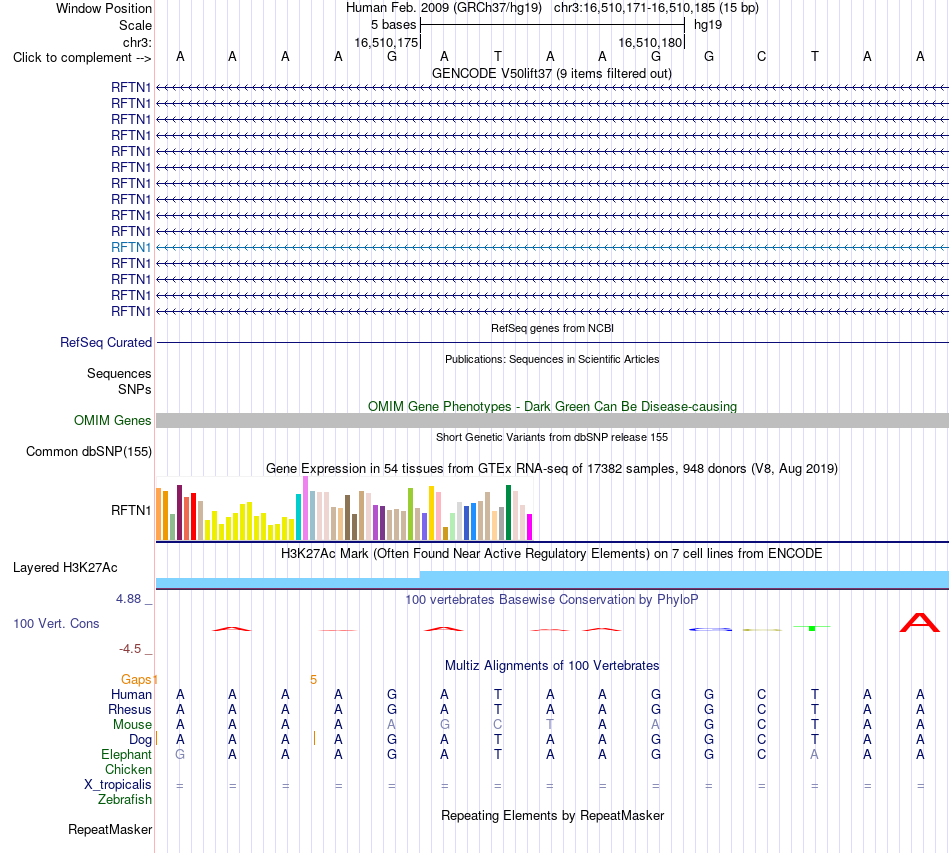Screen dimensions: 950x853
Task: Click the orange 'Gaps' label
Action: [x=136, y=680]
